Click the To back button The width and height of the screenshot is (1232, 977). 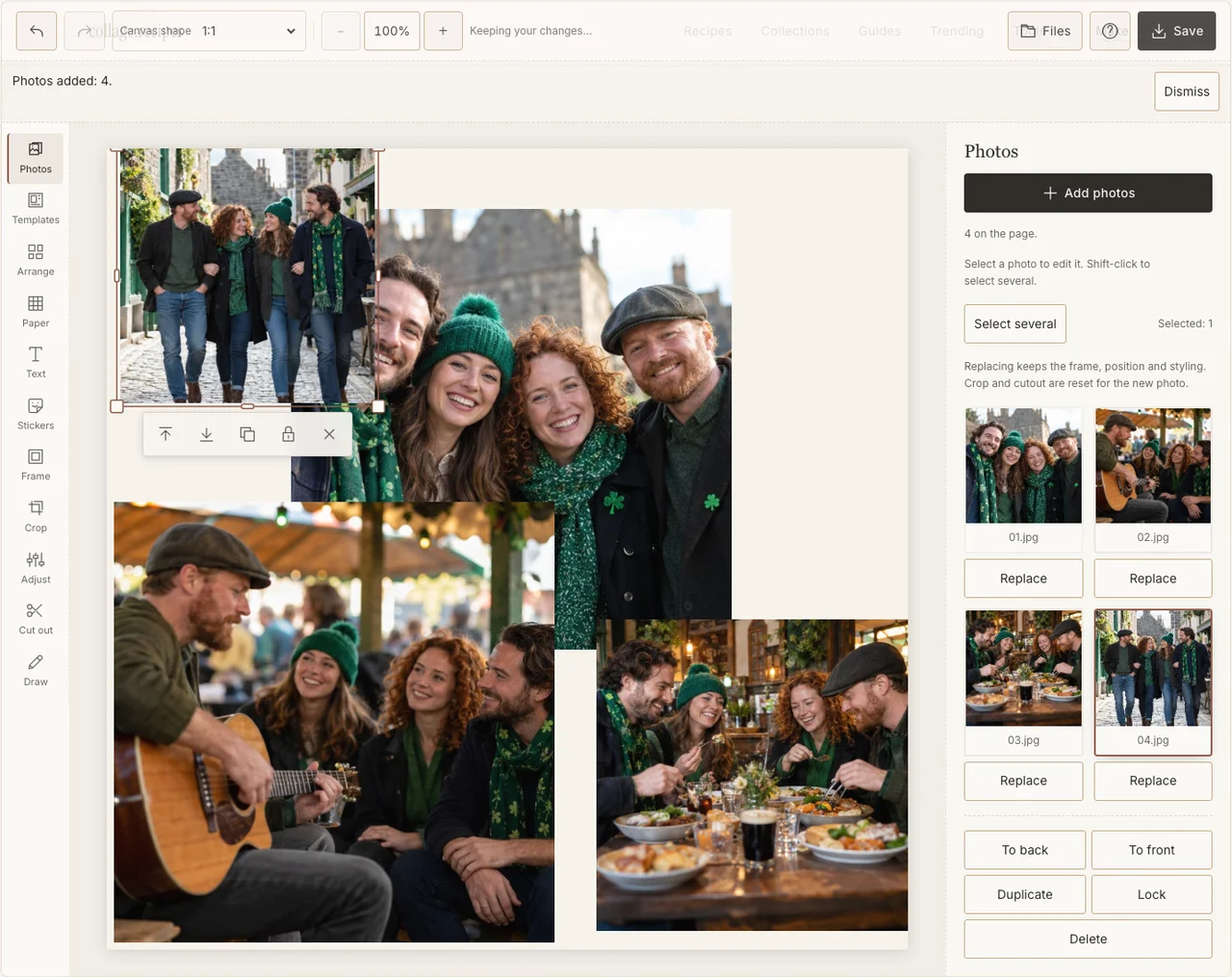coord(1025,850)
